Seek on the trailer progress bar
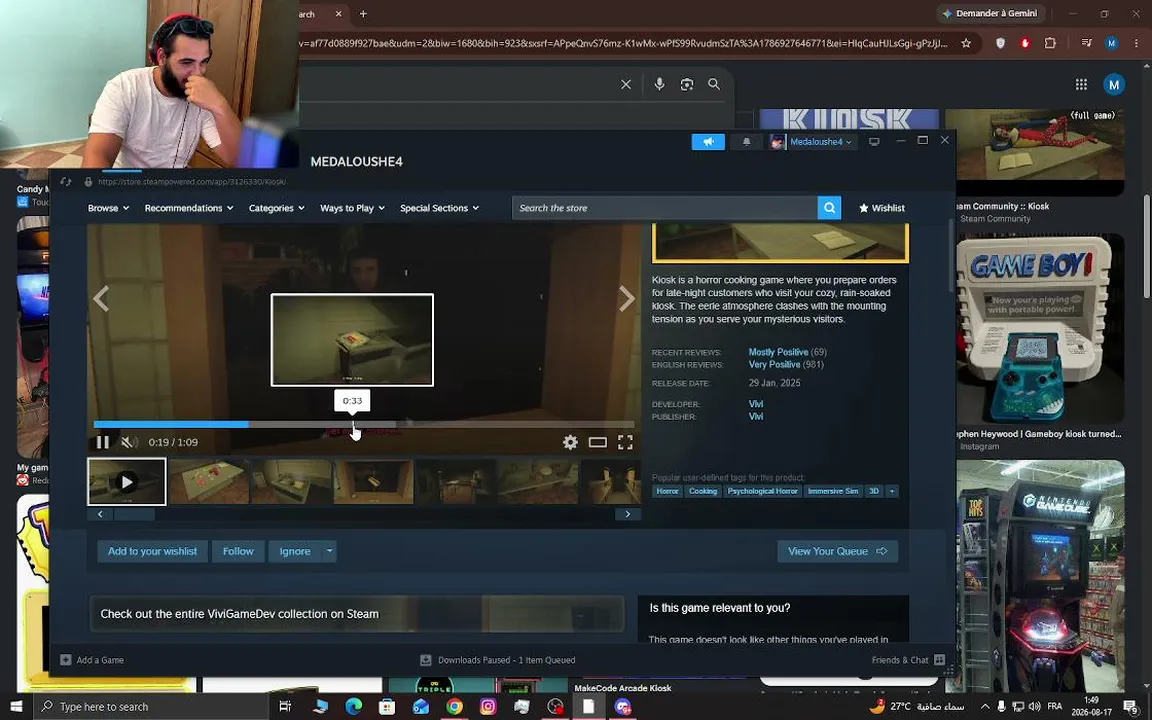Image resolution: width=1152 pixels, height=720 pixels. 364,425
